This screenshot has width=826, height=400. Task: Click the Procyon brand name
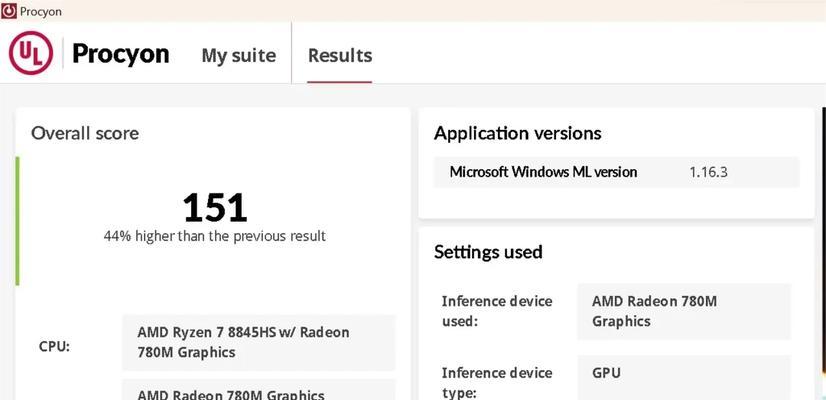pos(121,54)
